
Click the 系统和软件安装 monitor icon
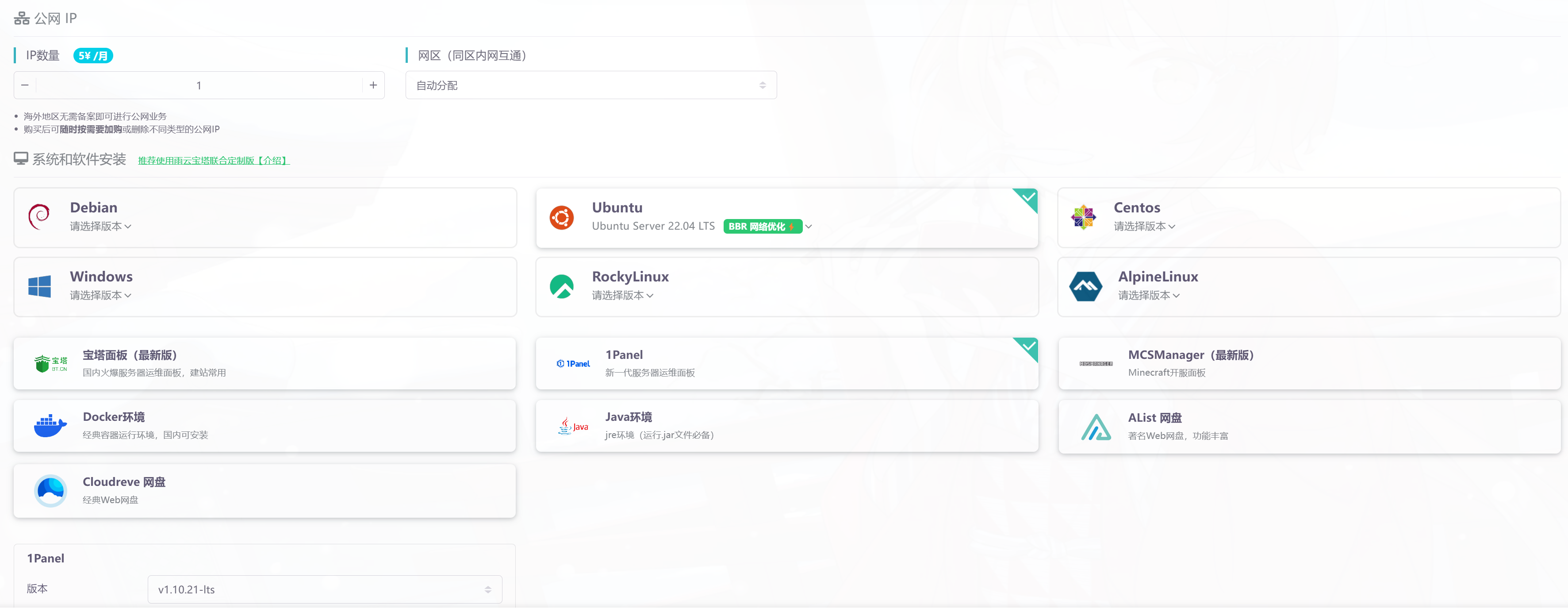[x=21, y=159]
